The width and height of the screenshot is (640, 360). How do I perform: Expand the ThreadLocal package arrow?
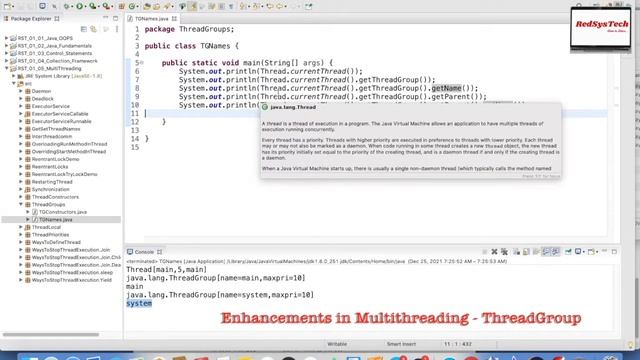(21, 227)
